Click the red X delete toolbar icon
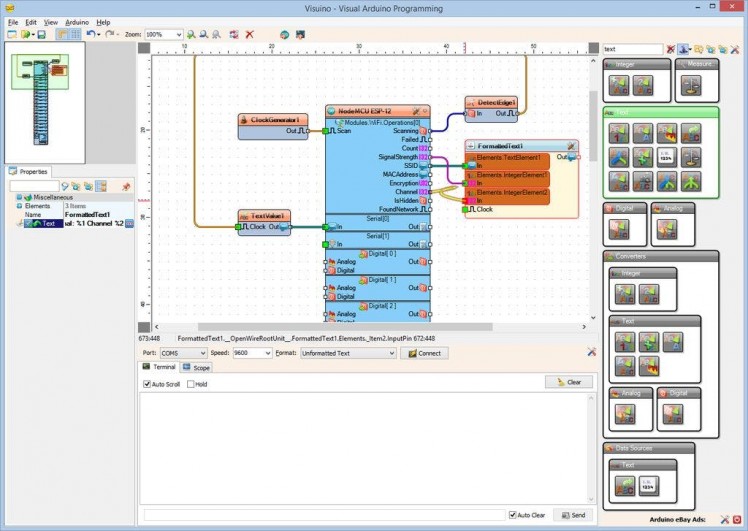This screenshot has width=748, height=531. (249, 34)
